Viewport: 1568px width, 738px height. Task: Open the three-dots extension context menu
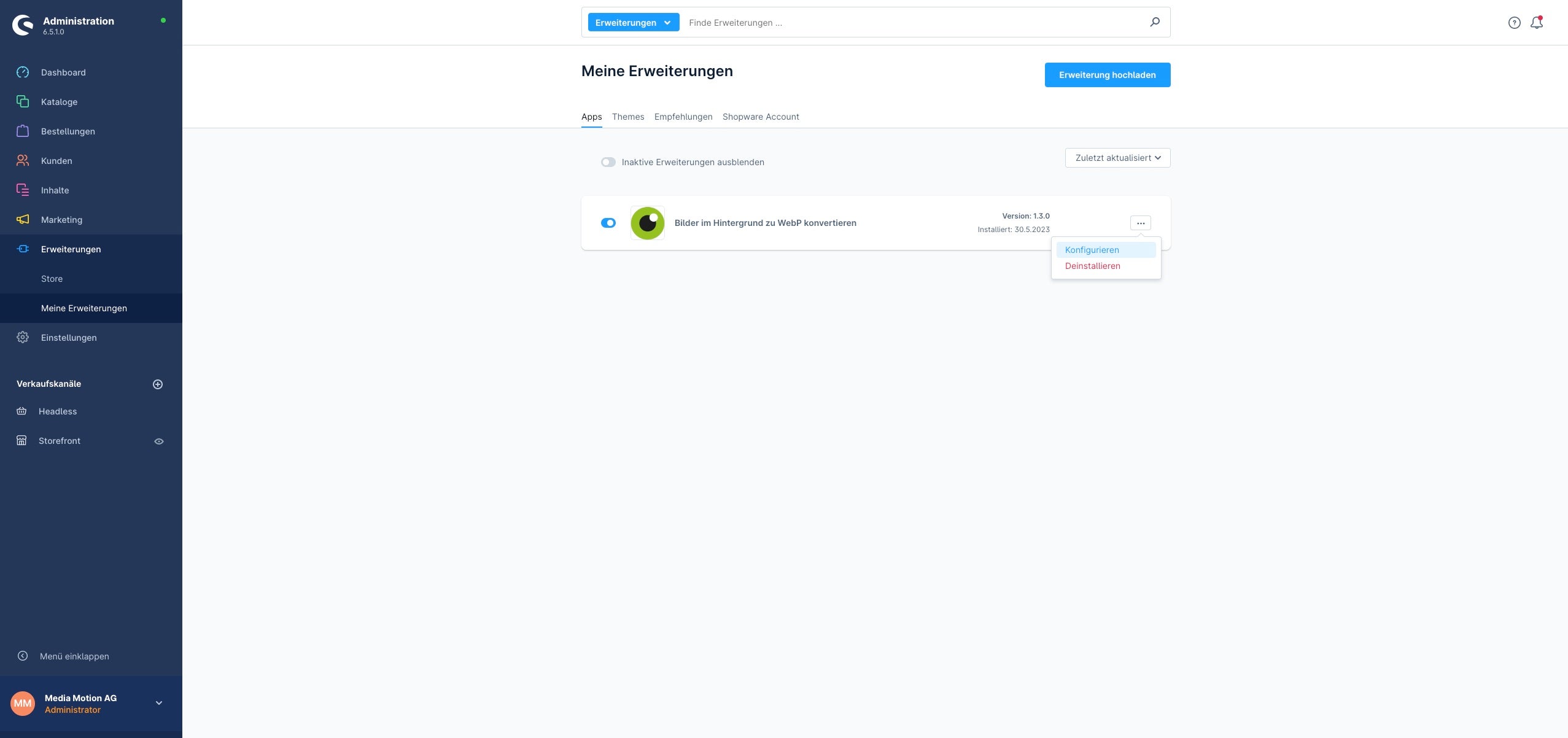1141,223
